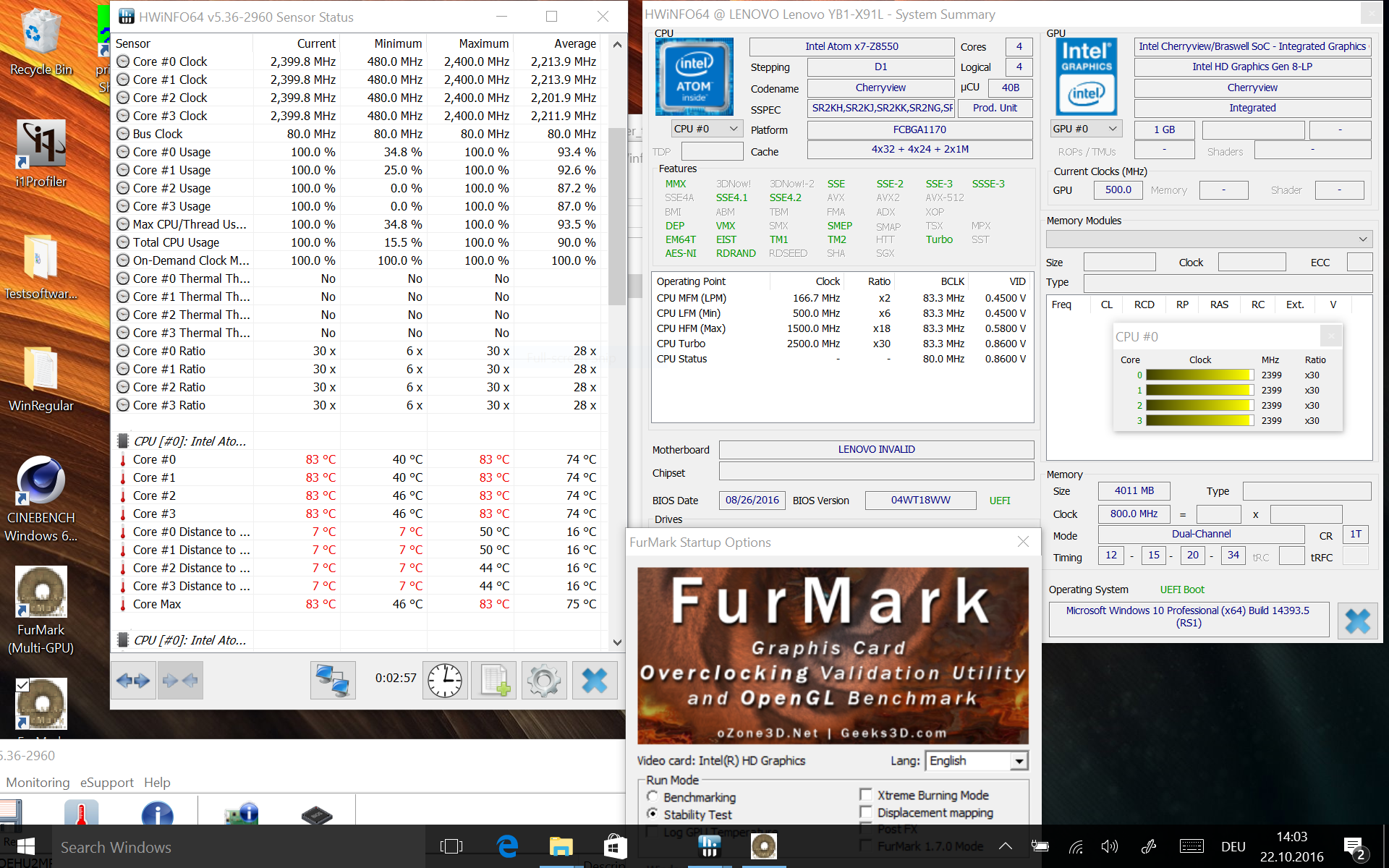Image resolution: width=1389 pixels, height=868 pixels.
Task: Click the expand/collapse arrows button in Sensor Status
Action: [x=133, y=680]
